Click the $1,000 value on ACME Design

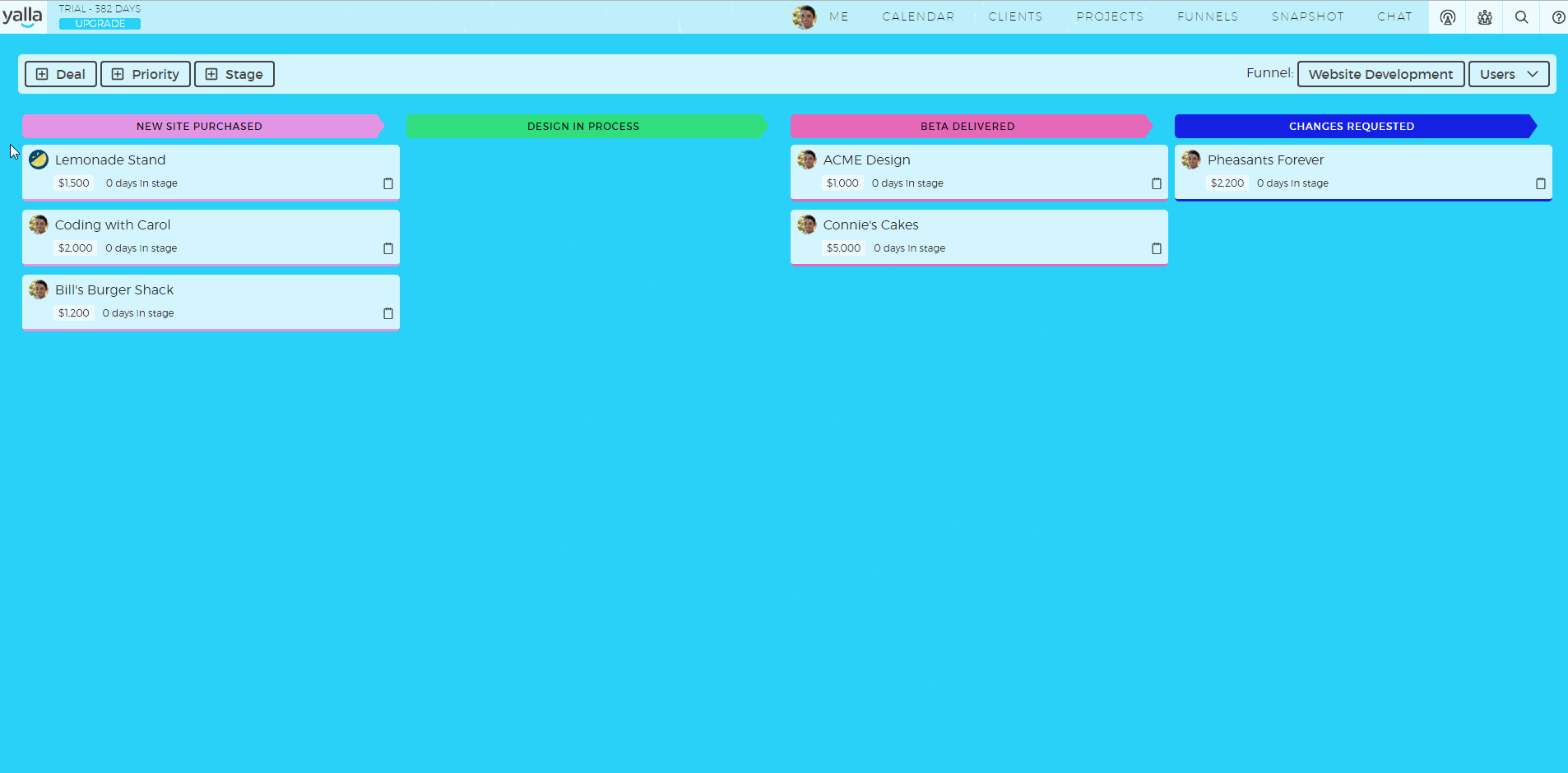coord(842,183)
